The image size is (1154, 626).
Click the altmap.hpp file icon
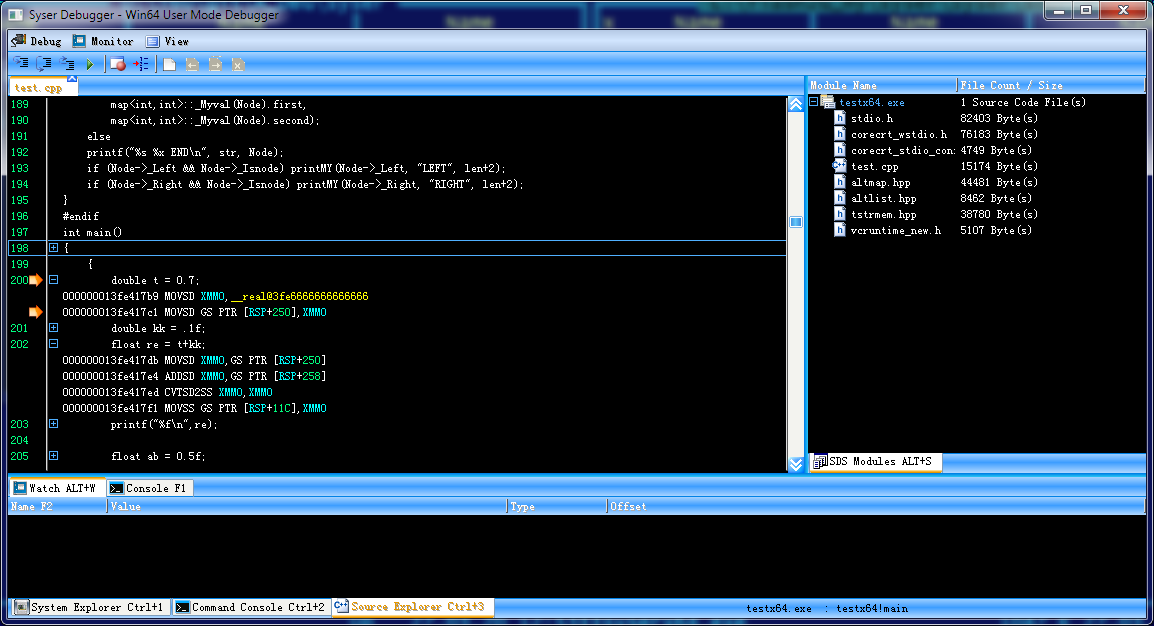click(840, 182)
